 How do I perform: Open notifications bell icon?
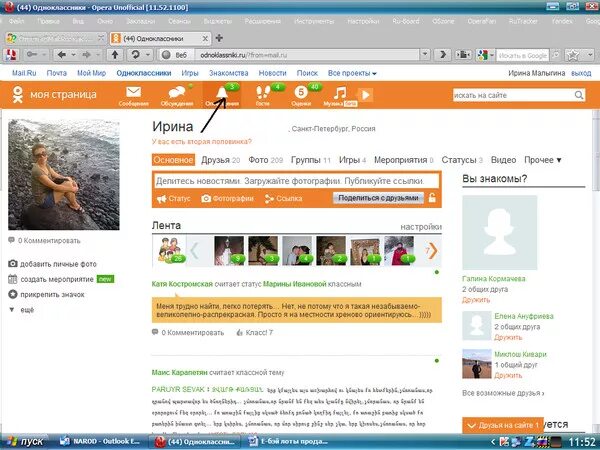pyautogui.click(x=222, y=92)
